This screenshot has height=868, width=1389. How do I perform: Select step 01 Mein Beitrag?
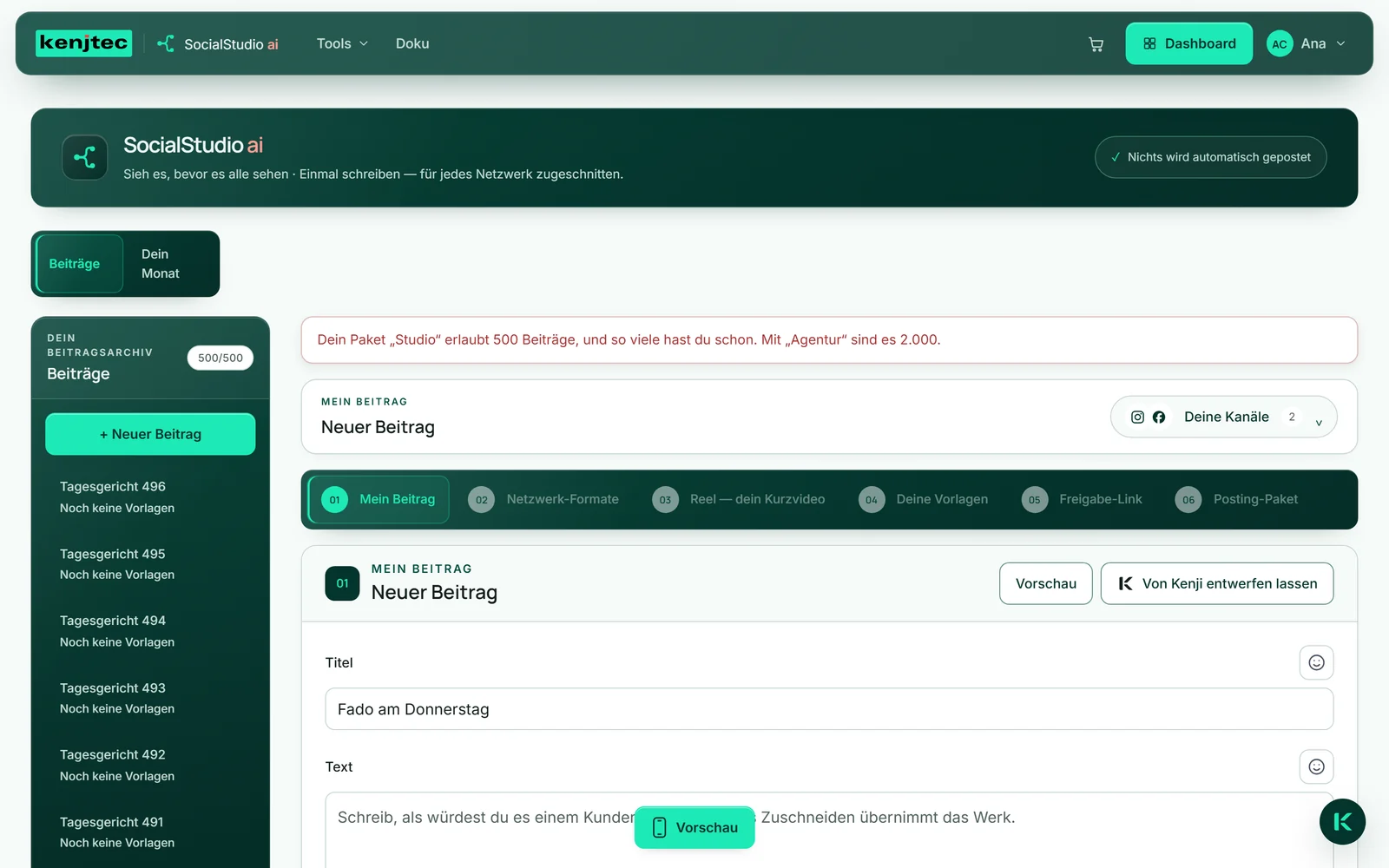pyautogui.click(x=379, y=500)
